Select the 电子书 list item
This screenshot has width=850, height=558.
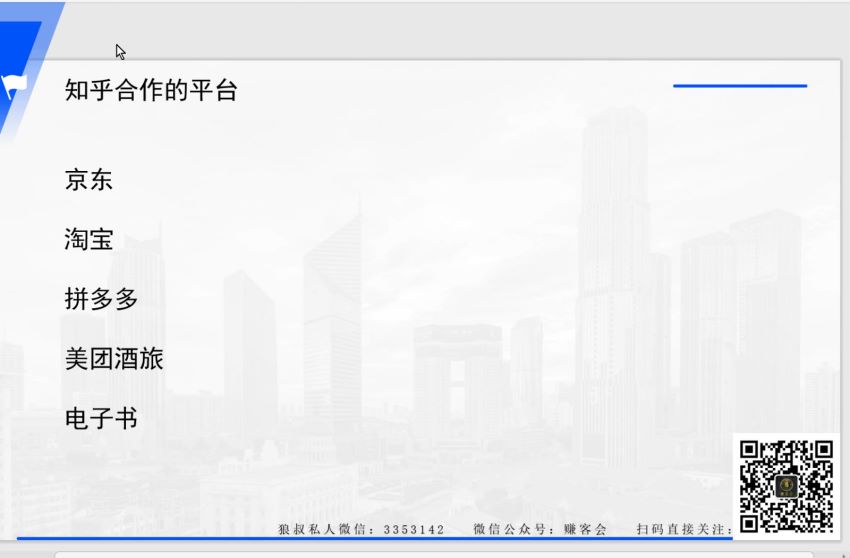coord(101,419)
